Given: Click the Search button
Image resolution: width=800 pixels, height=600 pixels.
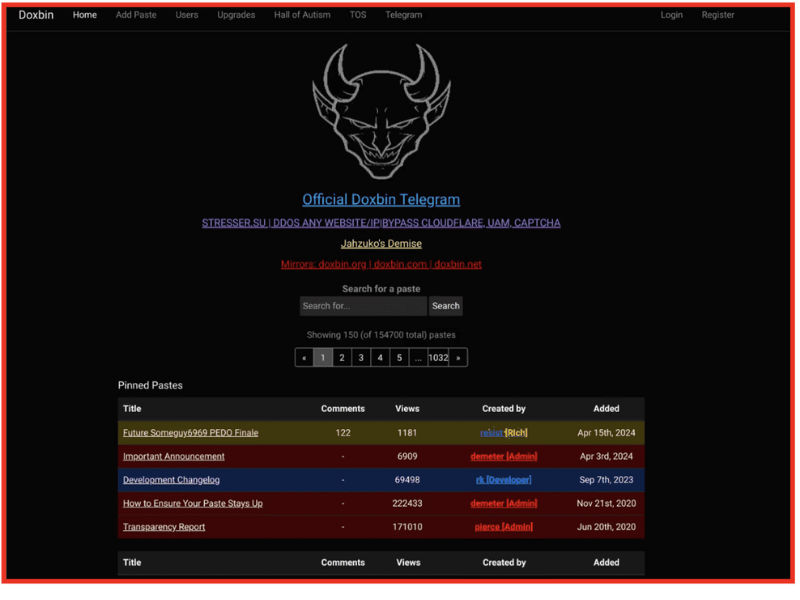Looking at the screenshot, I should click(446, 306).
